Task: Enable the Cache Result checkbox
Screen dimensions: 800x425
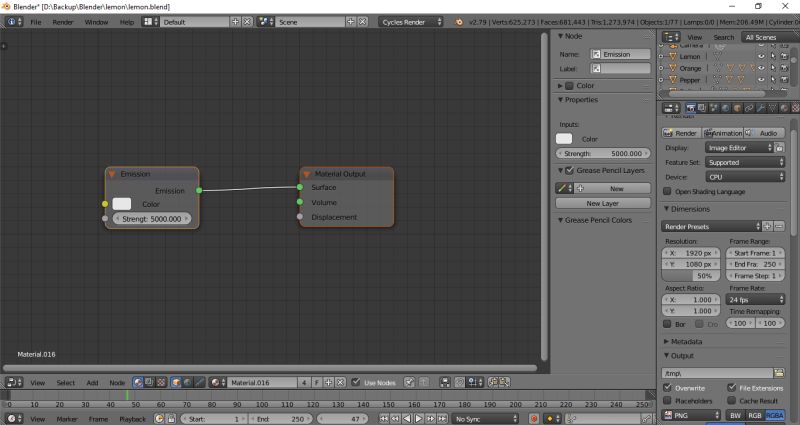Action: [x=732, y=401]
